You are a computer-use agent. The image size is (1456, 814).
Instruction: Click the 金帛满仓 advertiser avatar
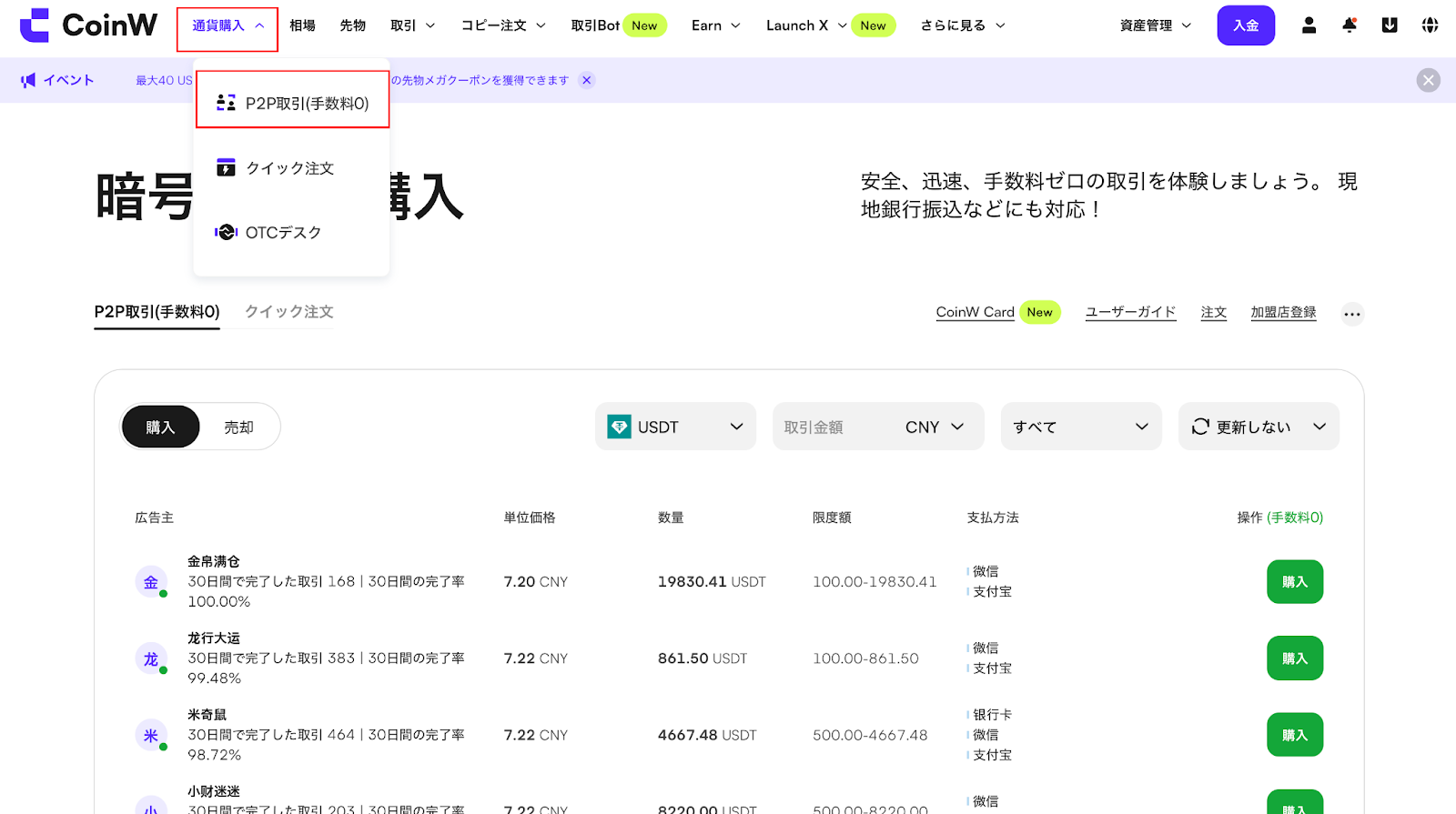pos(151,582)
